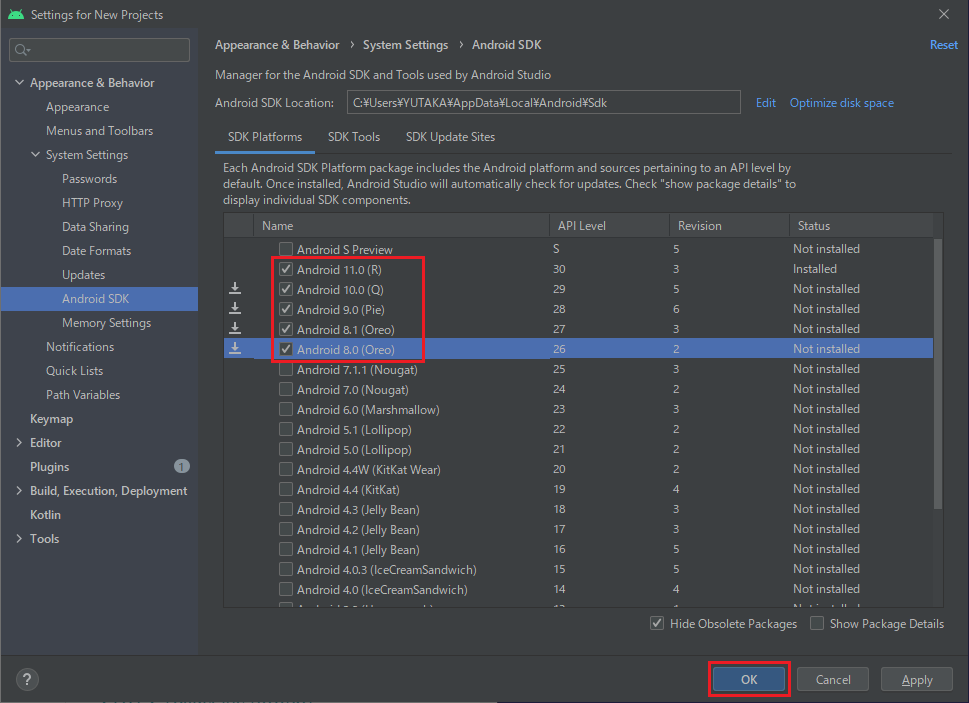The height and width of the screenshot is (703, 969).
Task: Check the Android 7.1.1 (Nougat) checkbox
Action: pyautogui.click(x=286, y=369)
